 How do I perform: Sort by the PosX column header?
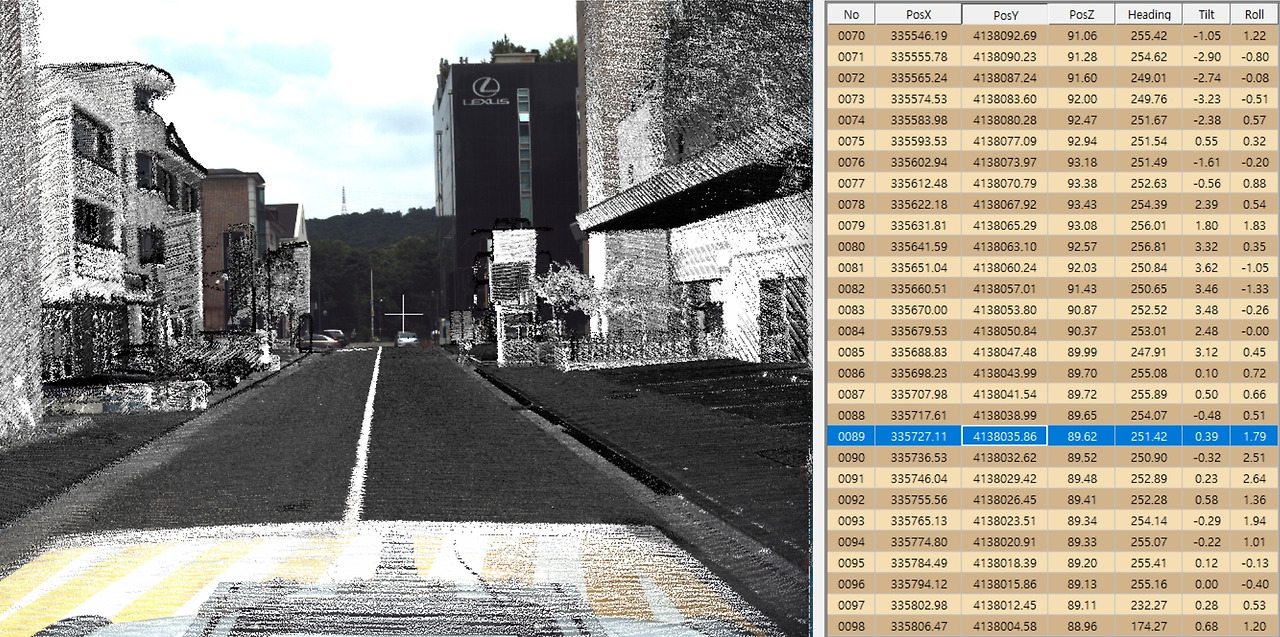[x=918, y=14]
